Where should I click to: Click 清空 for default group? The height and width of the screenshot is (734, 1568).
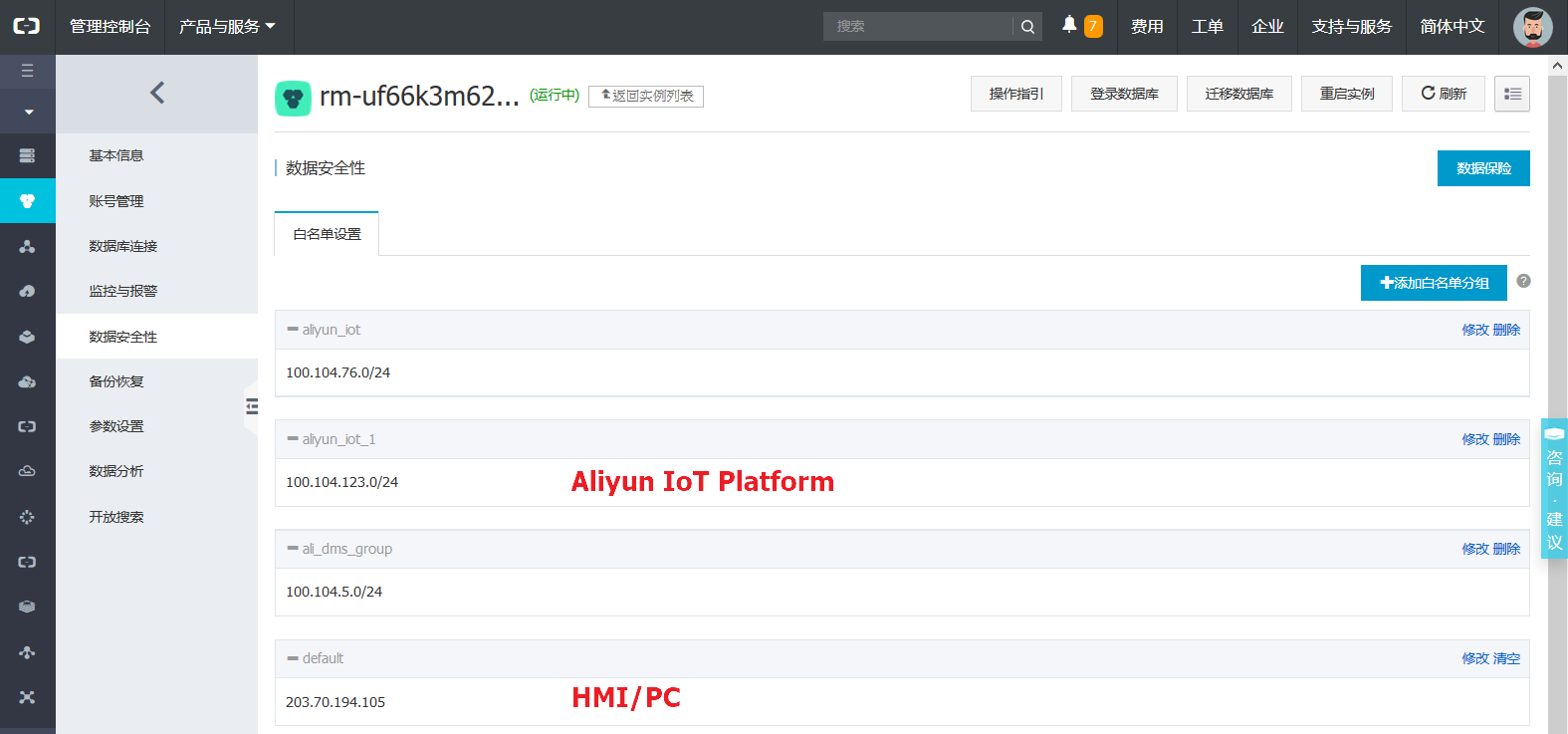(x=1507, y=658)
